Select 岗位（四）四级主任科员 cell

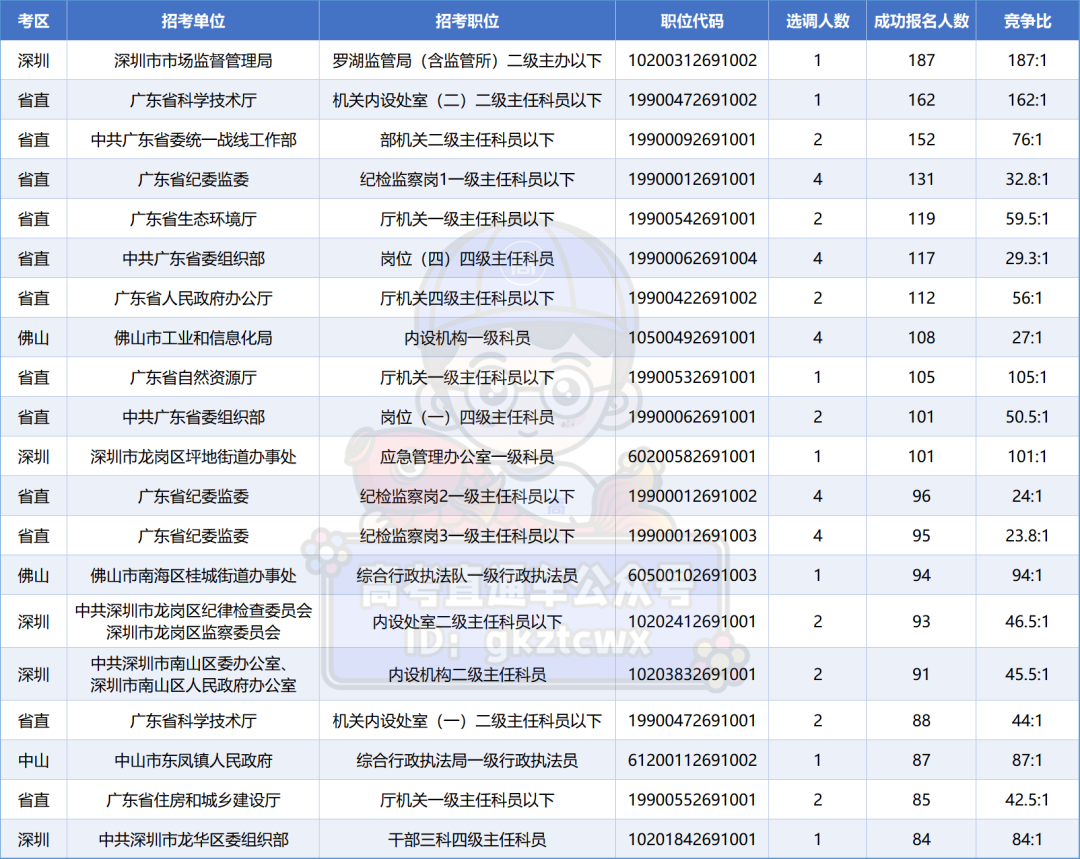467,259
